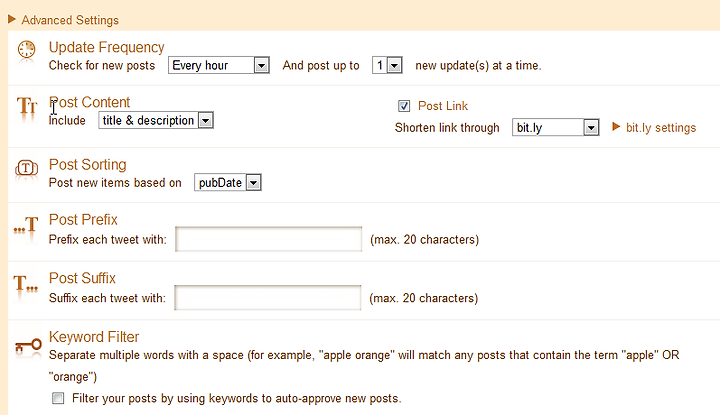This screenshot has height=415, width=720.
Task: Open the bit.ly settings link
Action: tap(661, 128)
